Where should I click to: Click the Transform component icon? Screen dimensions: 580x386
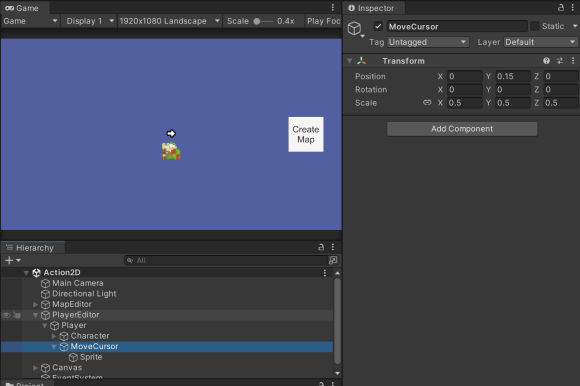(361, 61)
